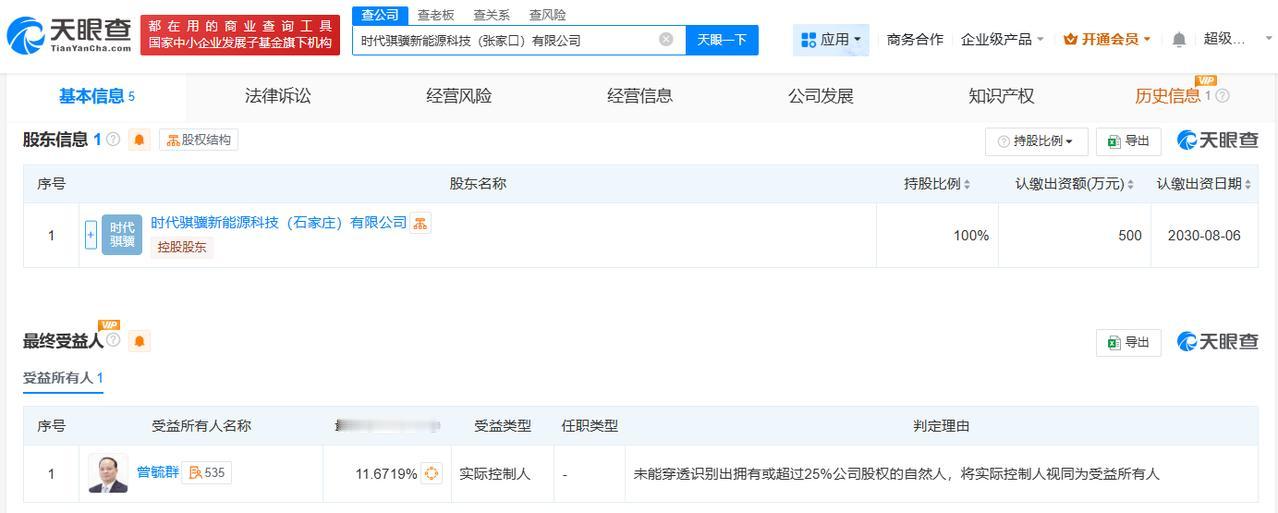Image resolution: width=1278 pixels, height=513 pixels.
Task: Open the notifications bell in header
Action: 1179,39
